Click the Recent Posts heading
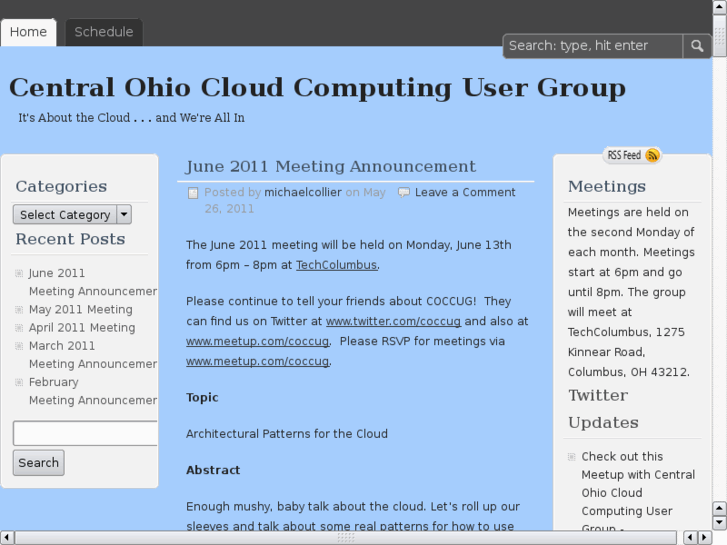 click(x=70, y=239)
